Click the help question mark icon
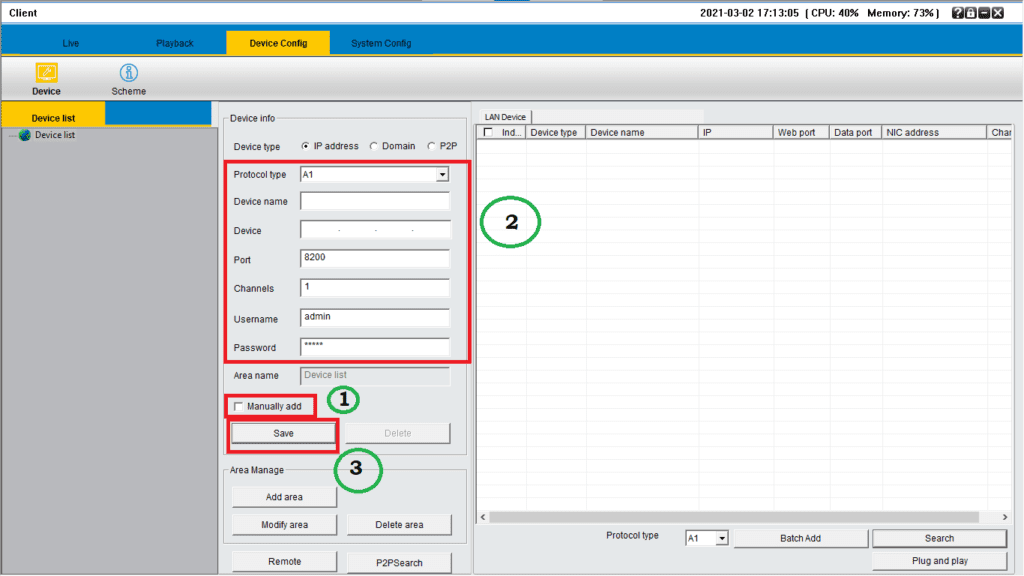 click(958, 13)
